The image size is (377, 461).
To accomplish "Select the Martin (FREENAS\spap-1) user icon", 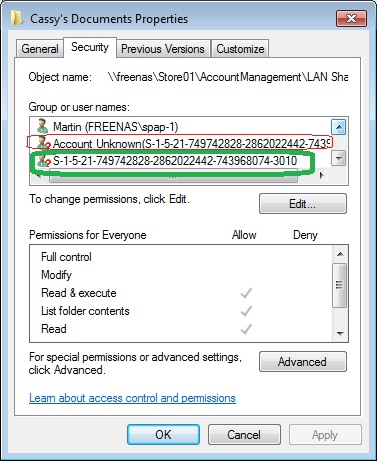I will pos(43,126).
